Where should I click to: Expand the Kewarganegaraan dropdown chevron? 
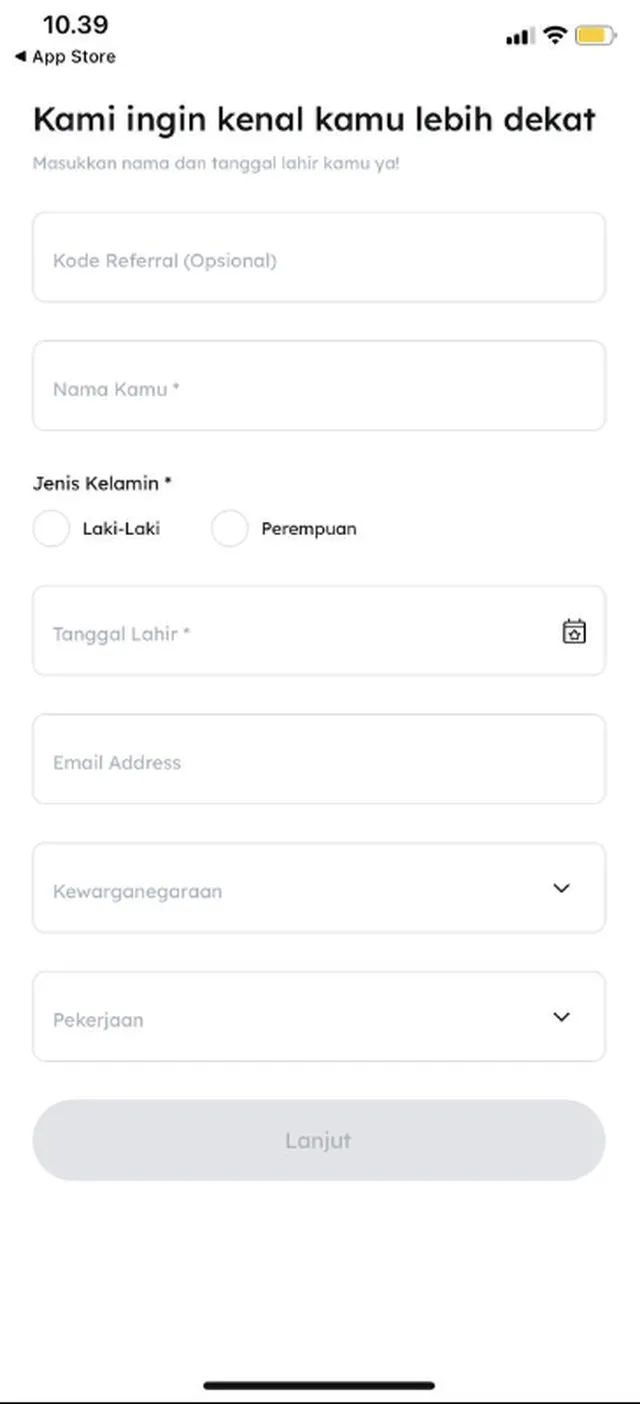[x=562, y=888]
